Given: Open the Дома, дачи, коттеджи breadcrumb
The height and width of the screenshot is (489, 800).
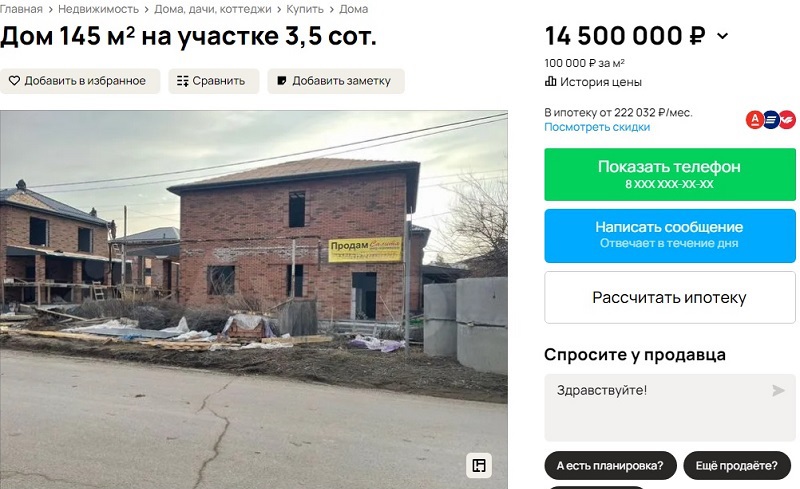Looking at the screenshot, I should [x=213, y=9].
